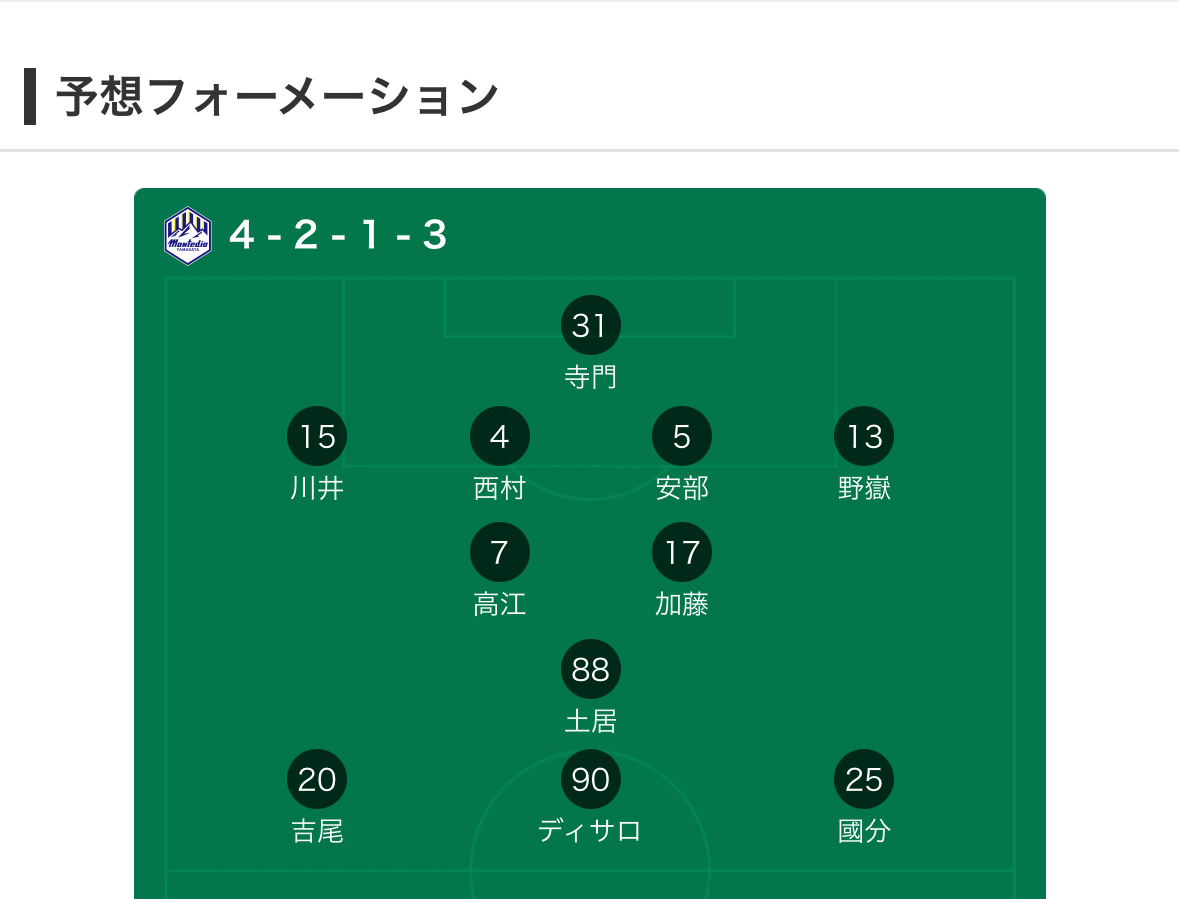Select player number 4 circle
Screen dimensions: 1179x899
(499, 437)
